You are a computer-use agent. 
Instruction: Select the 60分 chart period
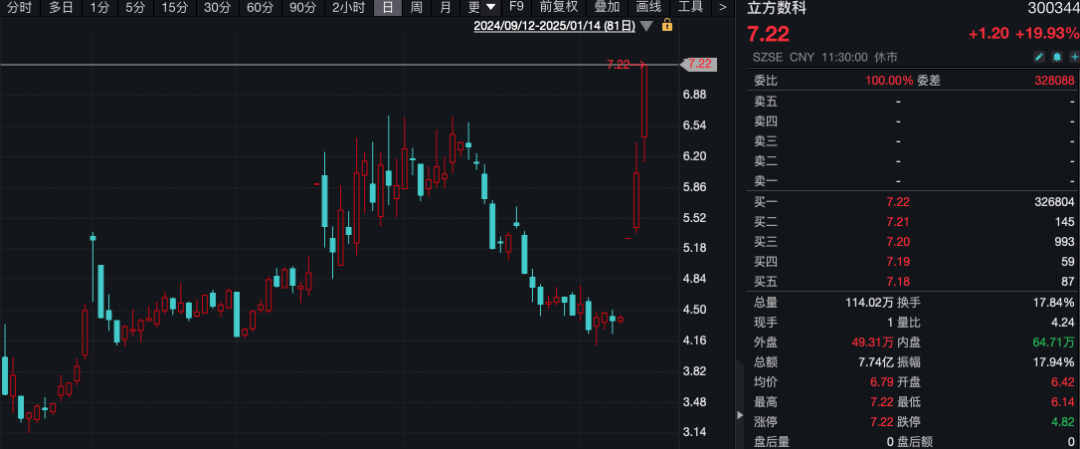[x=260, y=7]
